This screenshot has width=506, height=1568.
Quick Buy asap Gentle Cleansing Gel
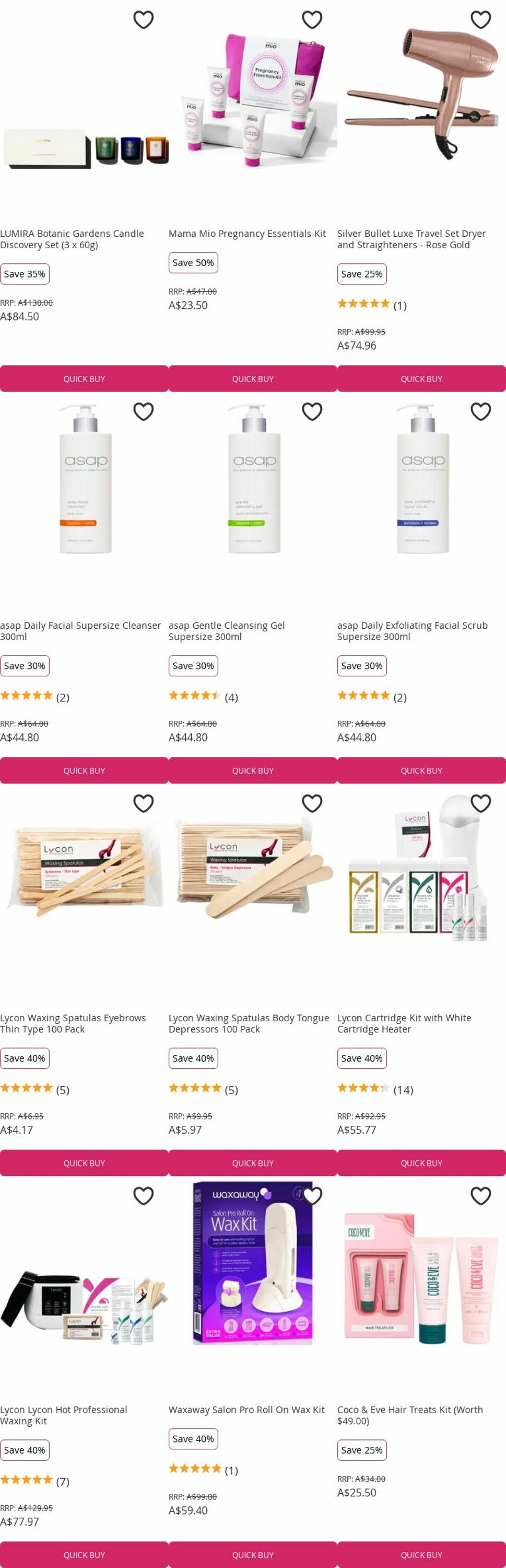pos(253,770)
